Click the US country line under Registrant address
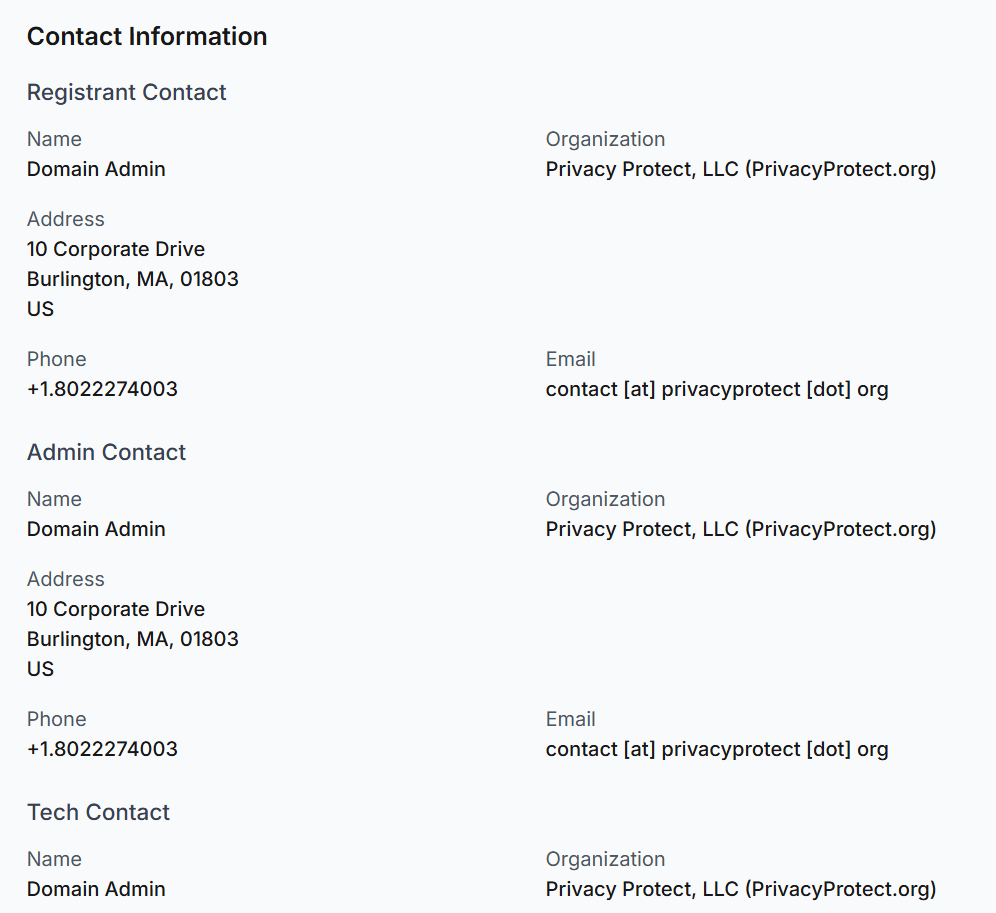 click(x=40, y=309)
